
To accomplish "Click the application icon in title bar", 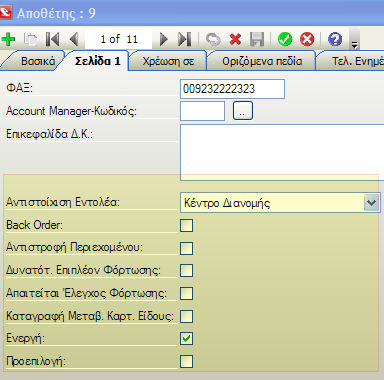I will tap(6, 13).
